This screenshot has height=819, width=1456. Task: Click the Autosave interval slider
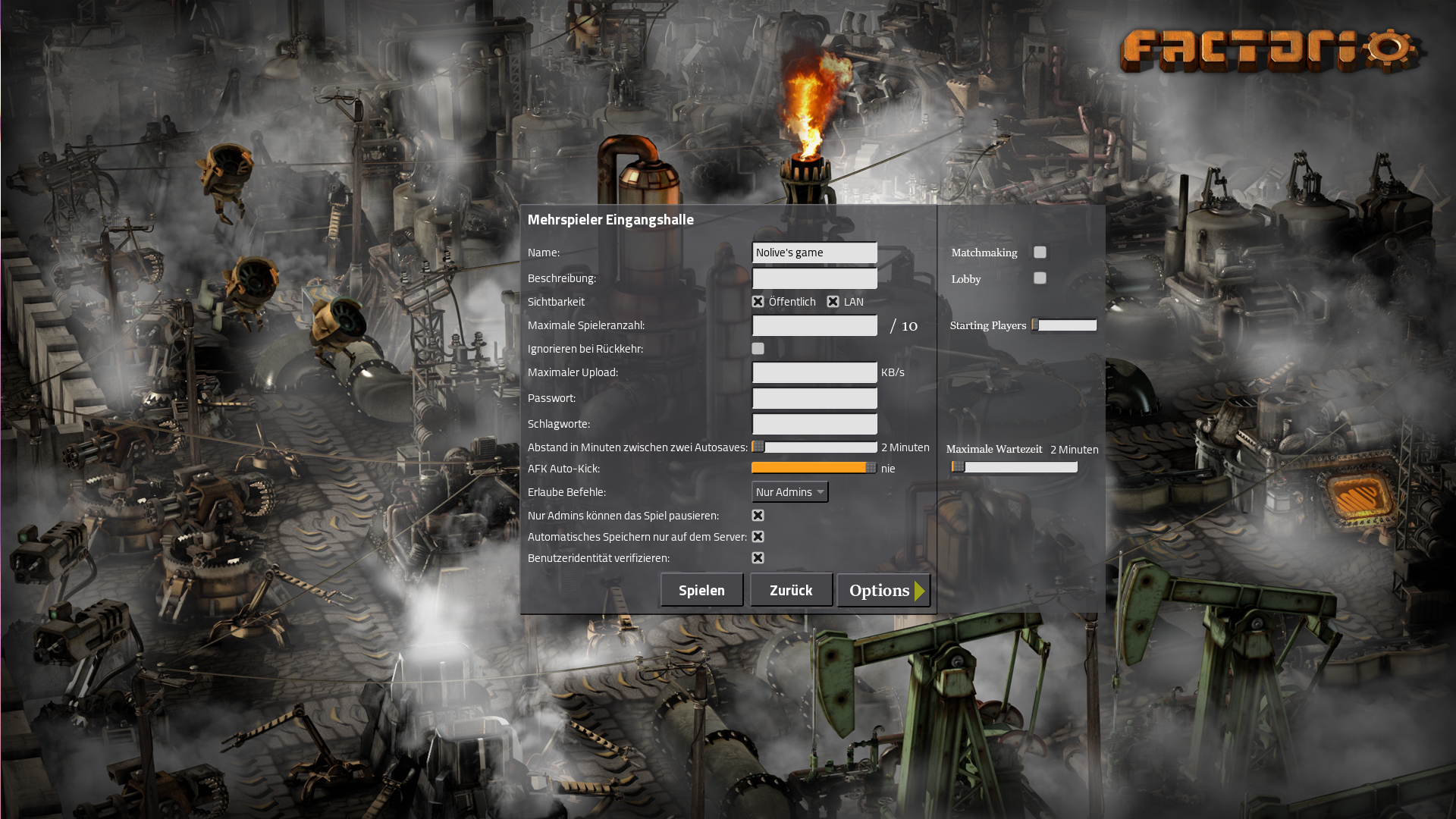click(x=814, y=447)
